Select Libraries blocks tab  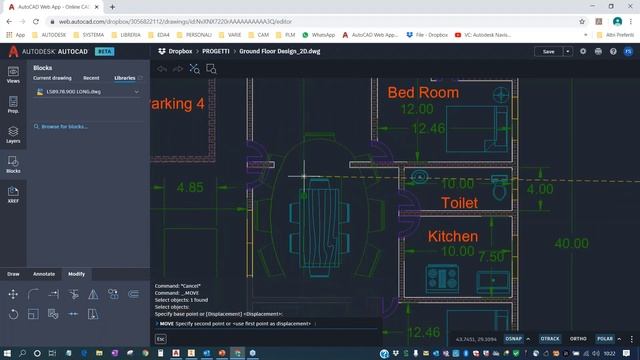click(124, 78)
